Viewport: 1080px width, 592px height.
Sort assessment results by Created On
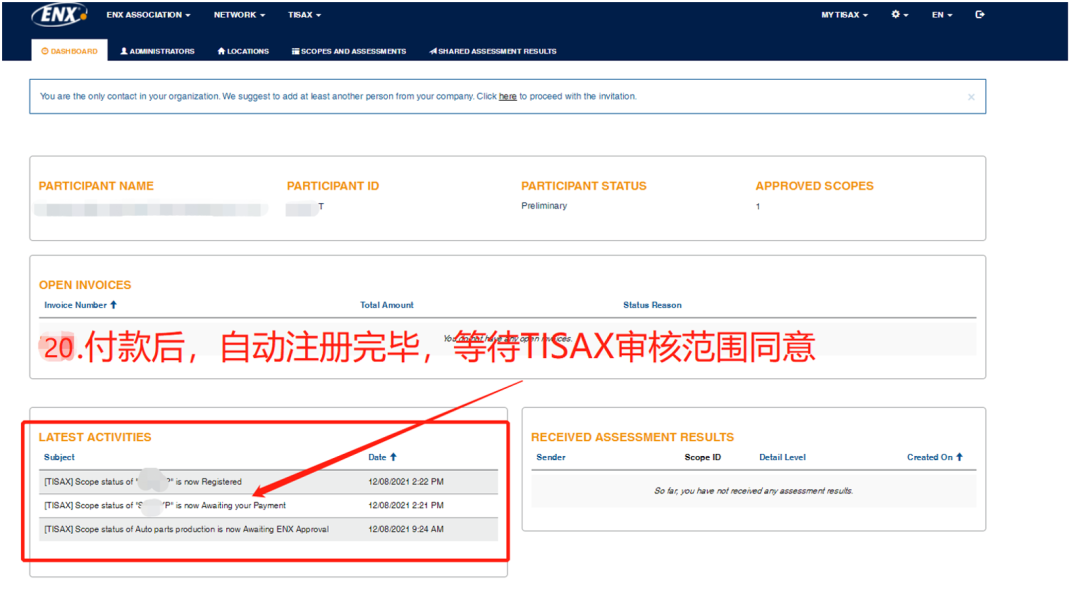(x=935, y=457)
